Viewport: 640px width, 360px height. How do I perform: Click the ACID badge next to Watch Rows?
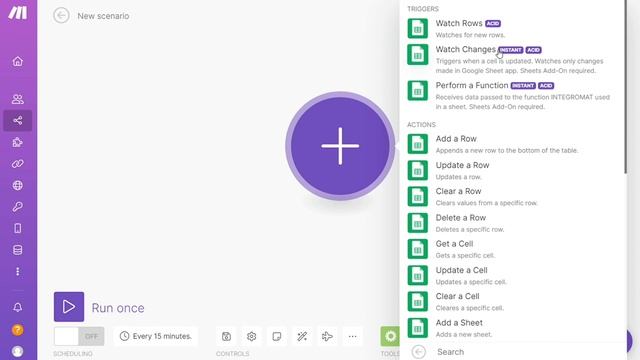[x=493, y=24]
